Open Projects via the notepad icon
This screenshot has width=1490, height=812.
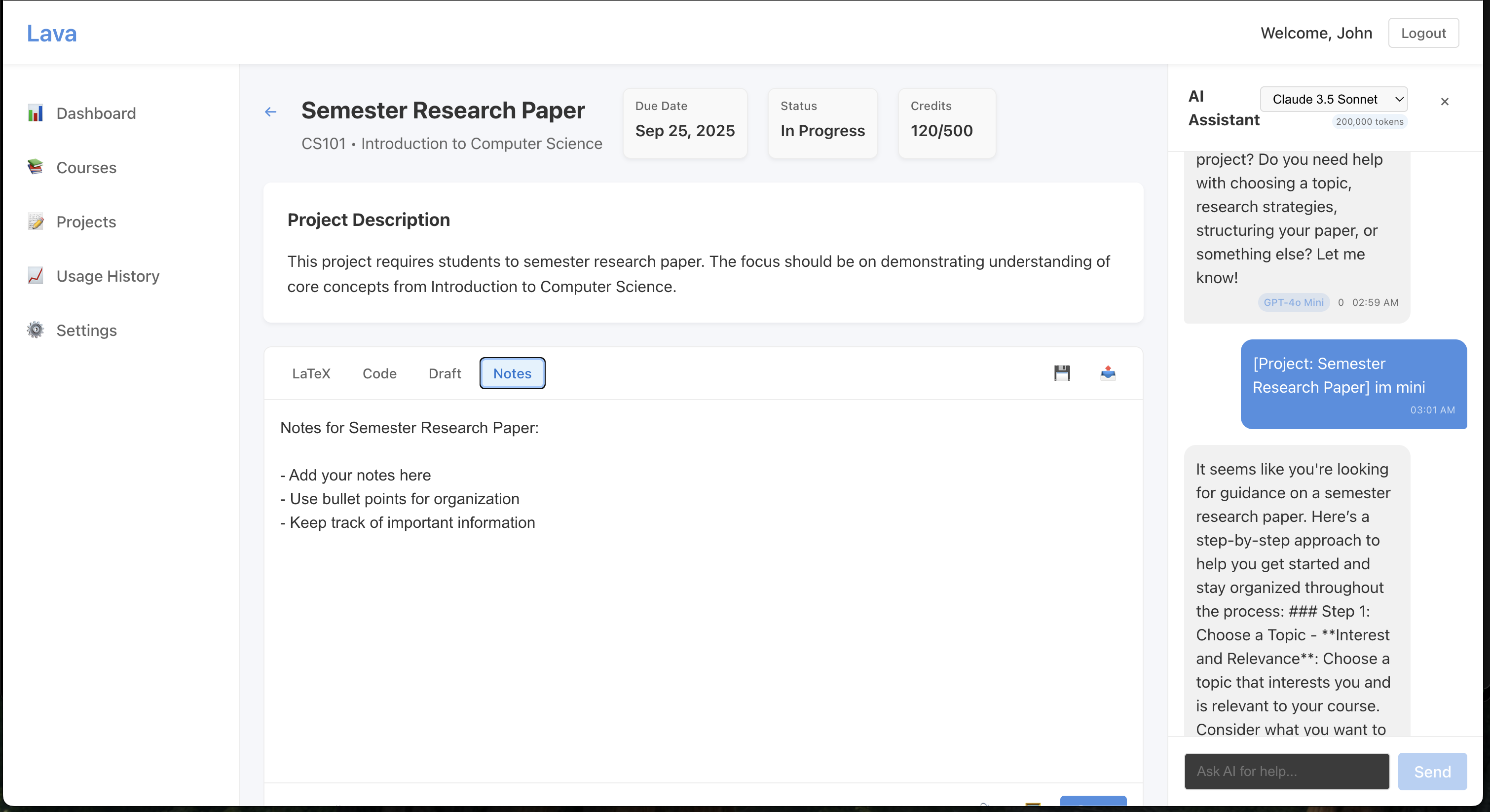point(36,221)
